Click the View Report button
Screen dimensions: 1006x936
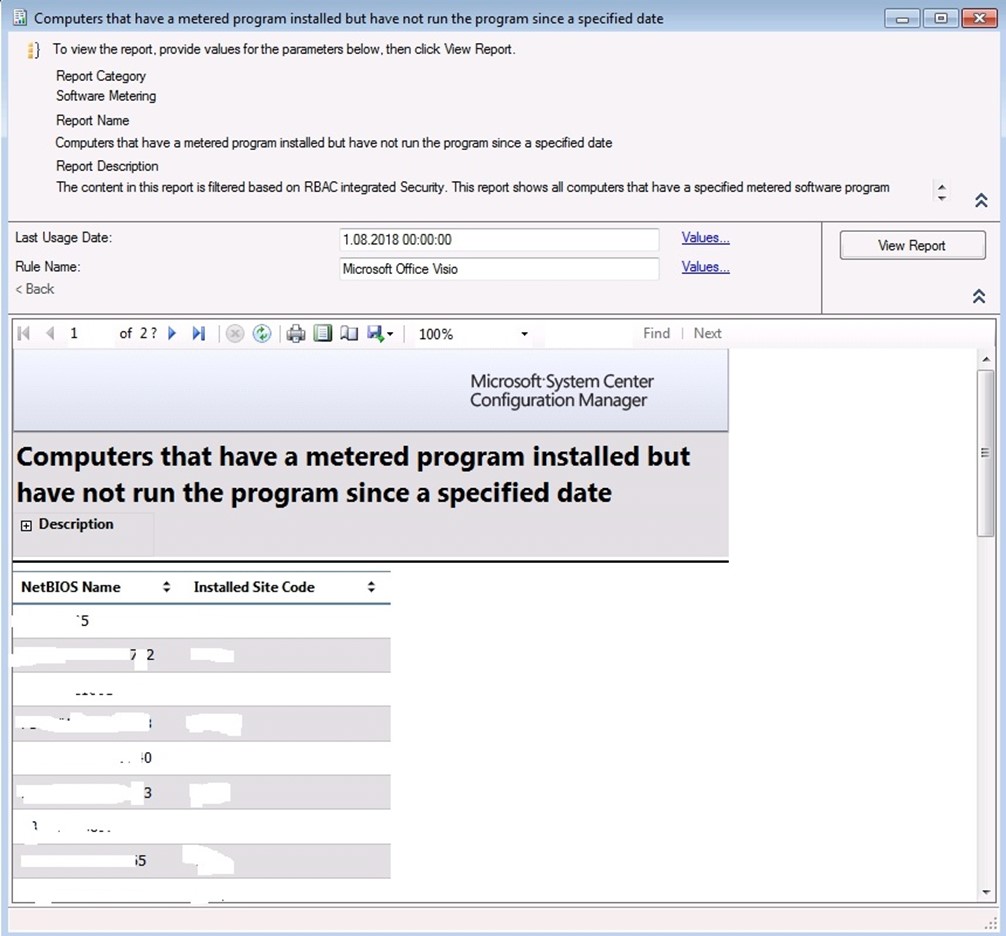912,246
